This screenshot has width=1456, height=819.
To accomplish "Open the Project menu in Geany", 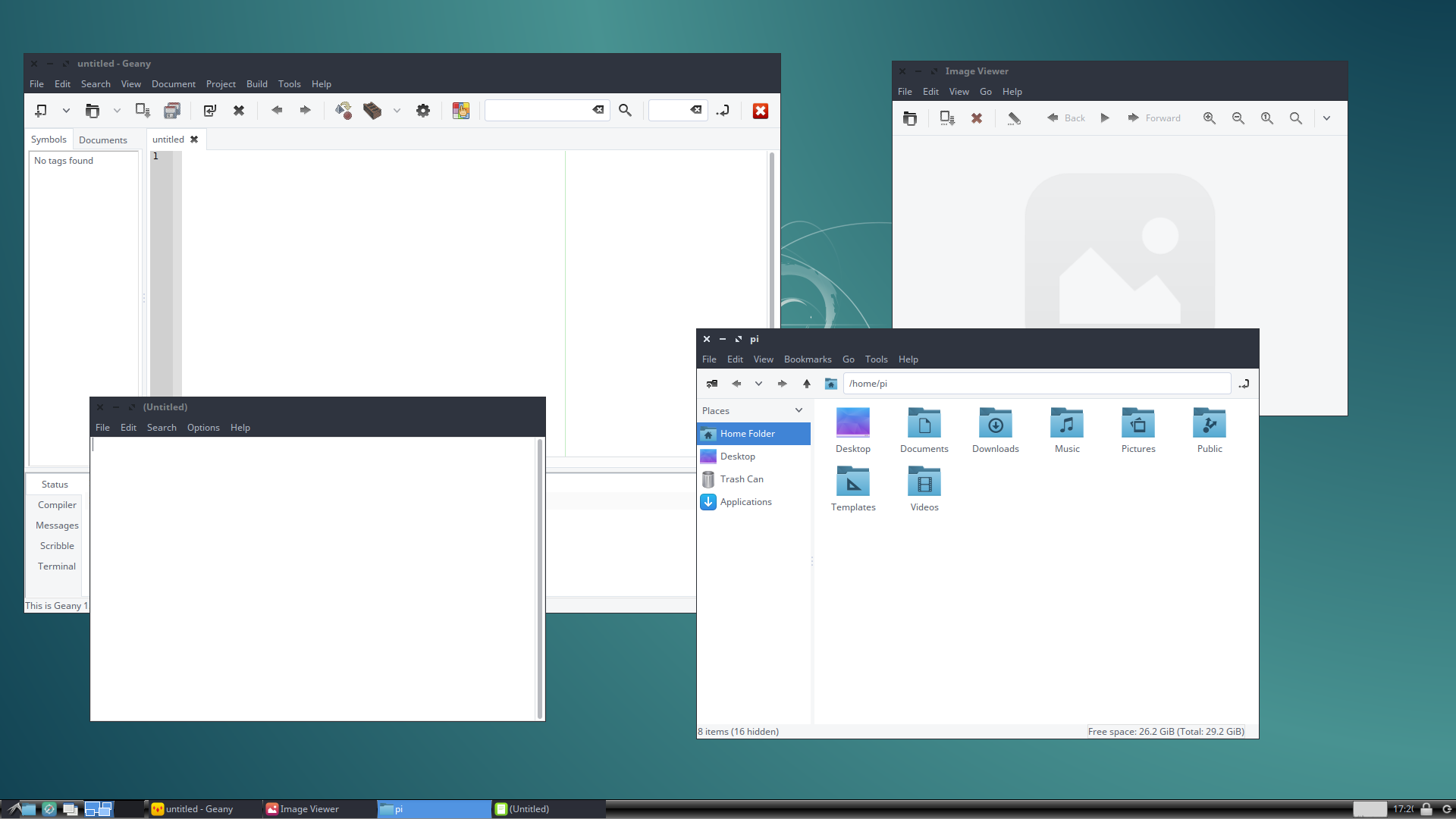I will coord(221,84).
